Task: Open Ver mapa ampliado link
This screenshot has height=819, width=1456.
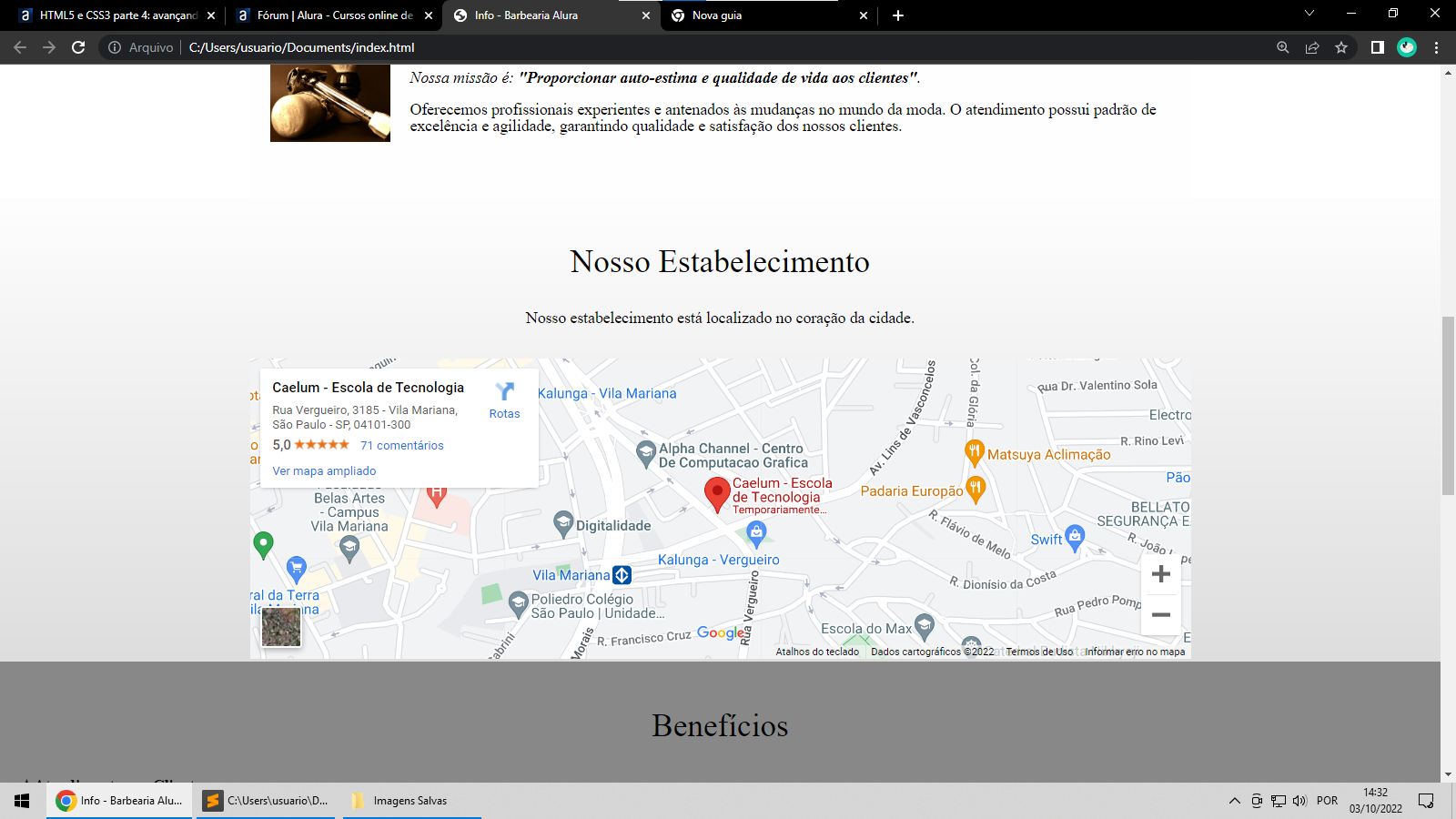Action: (324, 471)
